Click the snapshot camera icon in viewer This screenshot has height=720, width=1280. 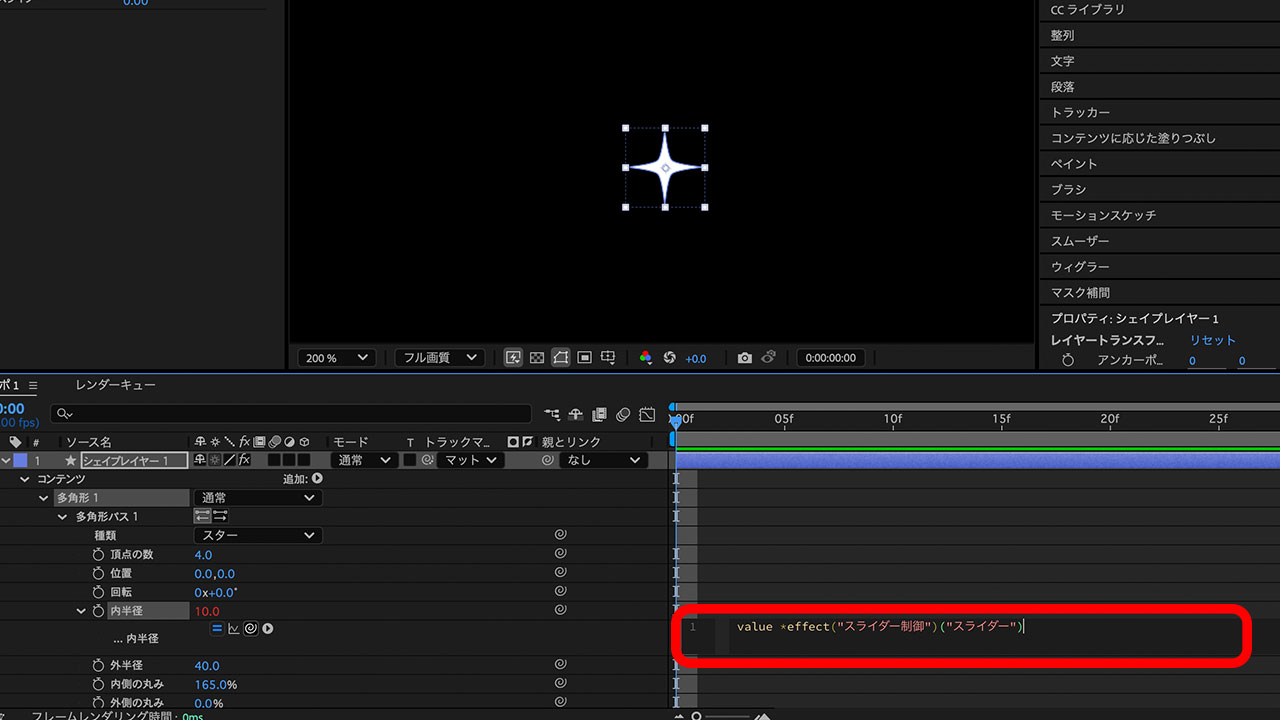pos(744,358)
